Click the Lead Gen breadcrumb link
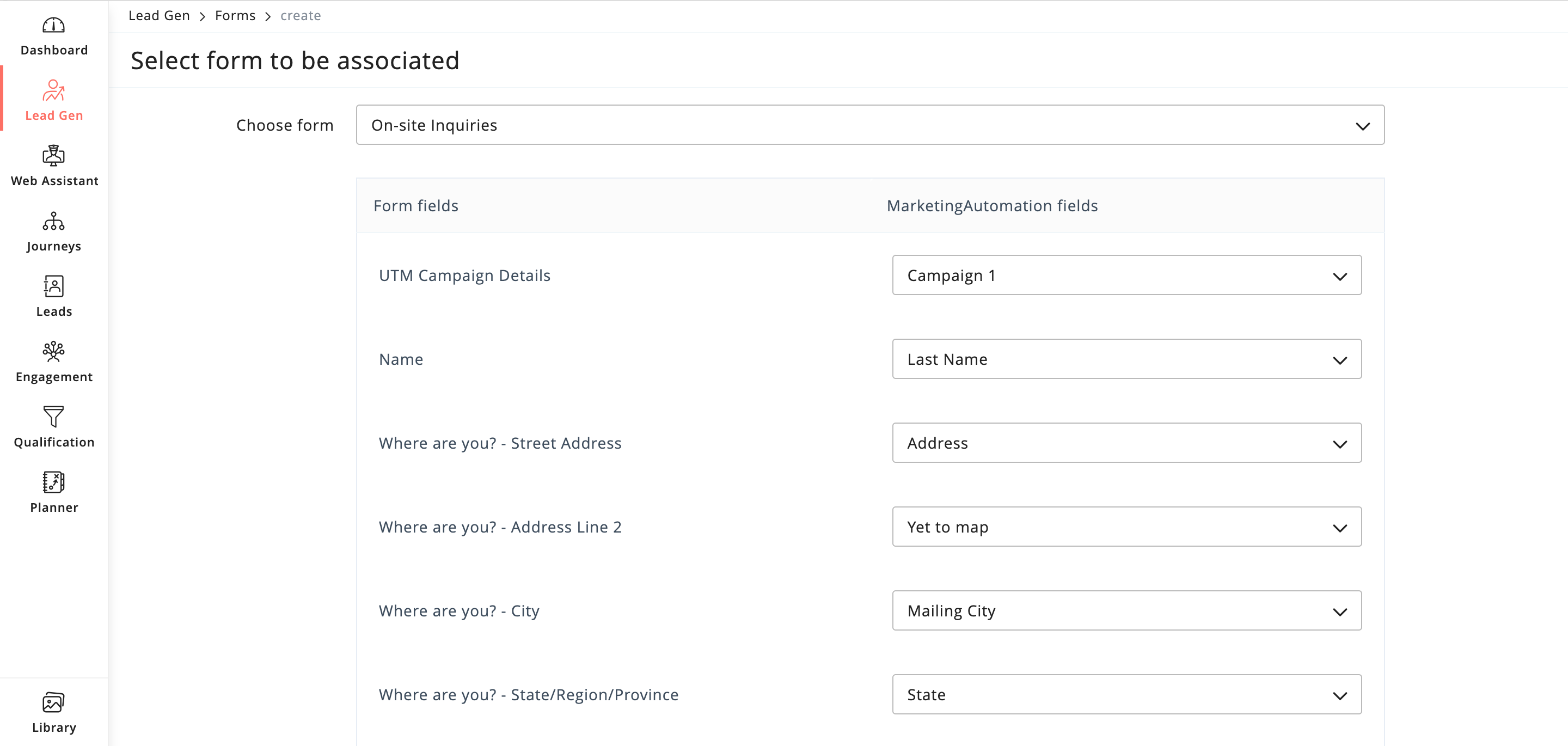The width and height of the screenshot is (1568, 746). pyautogui.click(x=159, y=16)
